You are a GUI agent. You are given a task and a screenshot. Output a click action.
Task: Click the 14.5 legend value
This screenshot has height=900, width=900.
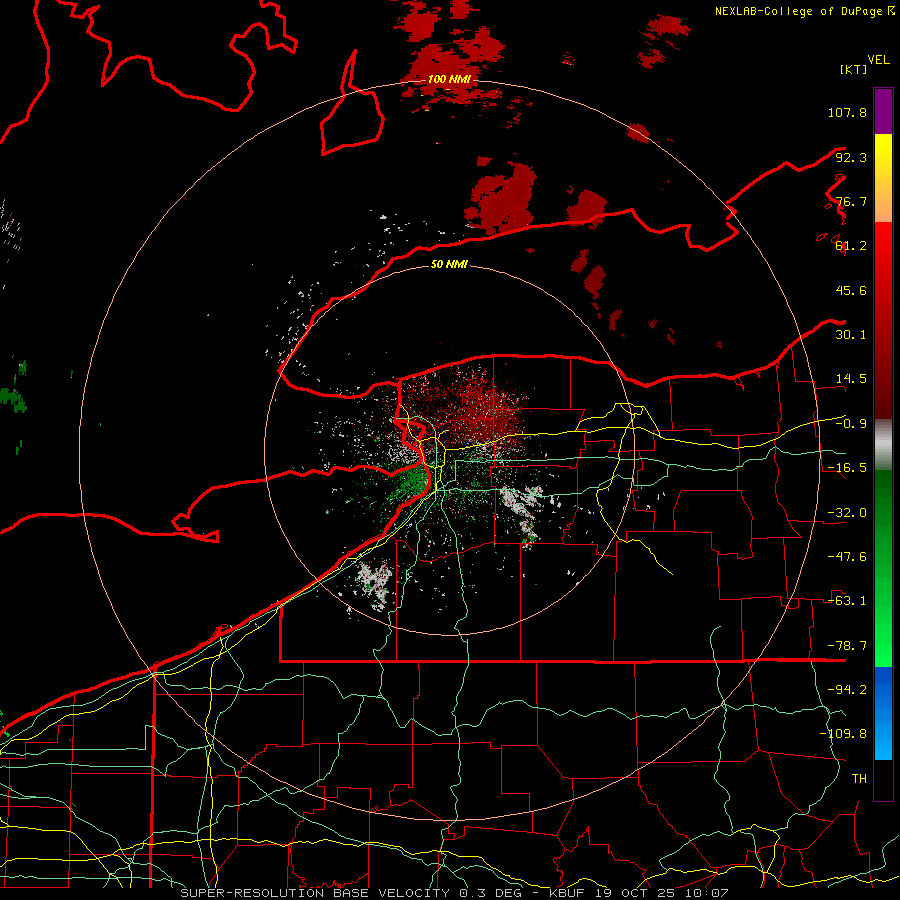851,379
